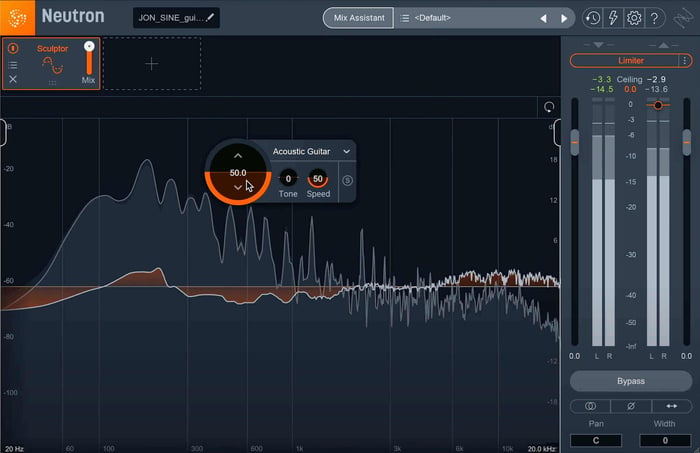Click the Bypass button
Viewport: 700px width, 453px height.
[631, 381]
